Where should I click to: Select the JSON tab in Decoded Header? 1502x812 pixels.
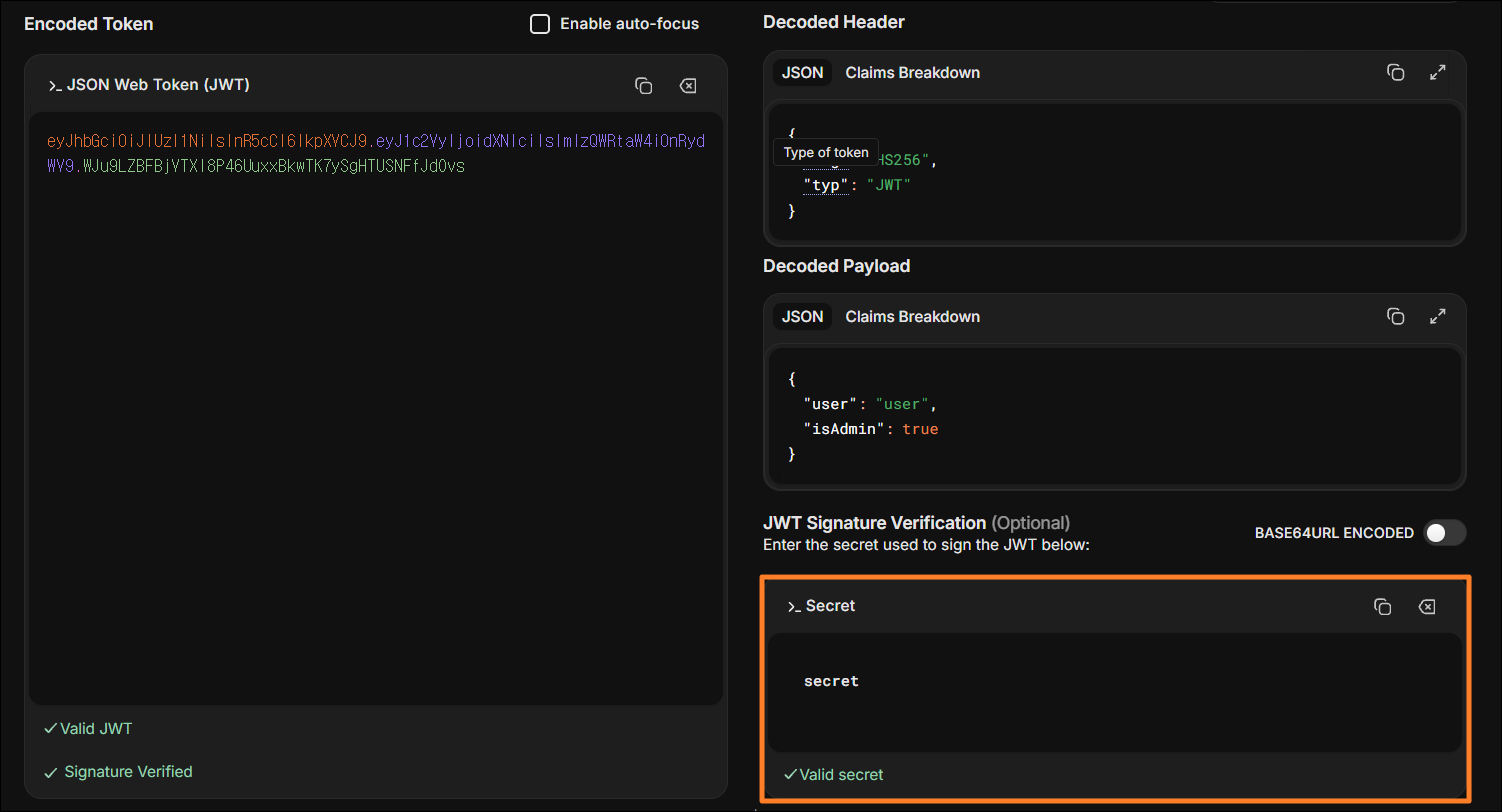802,72
